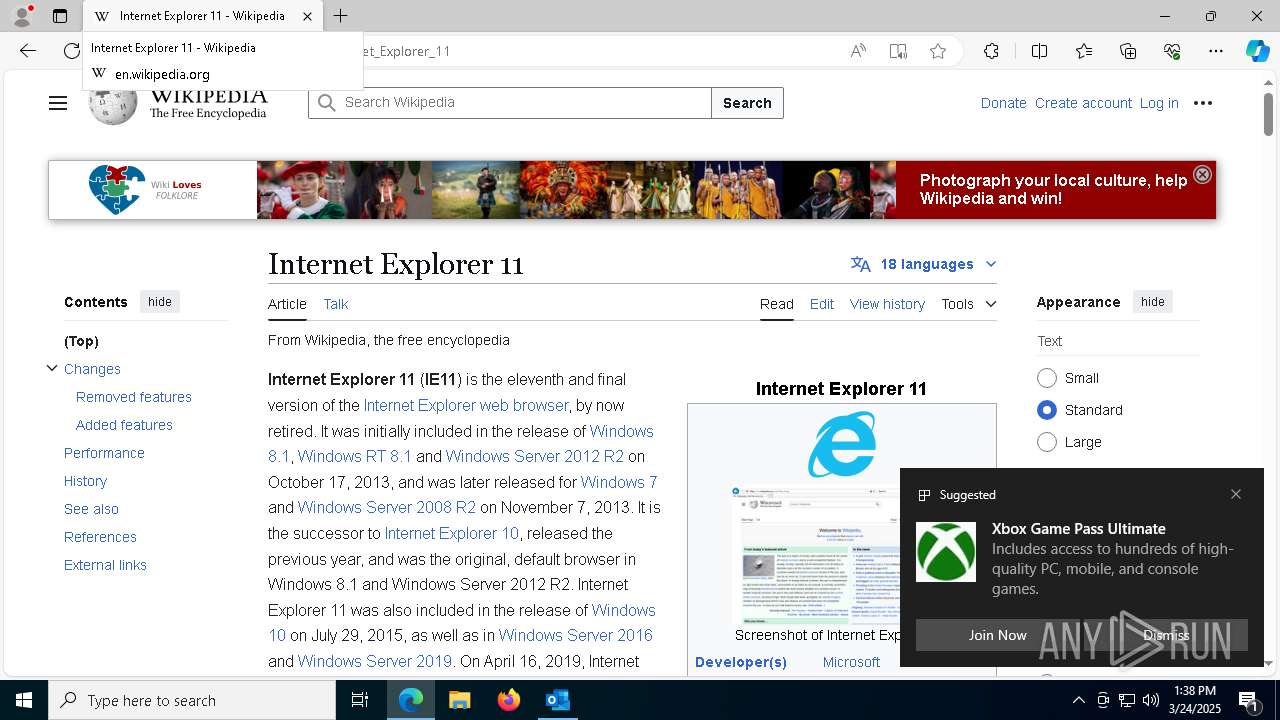The height and width of the screenshot is (720, 1280).
Task: Open Wikipedia main hamburger menu
Action: (x=58, y=103)
